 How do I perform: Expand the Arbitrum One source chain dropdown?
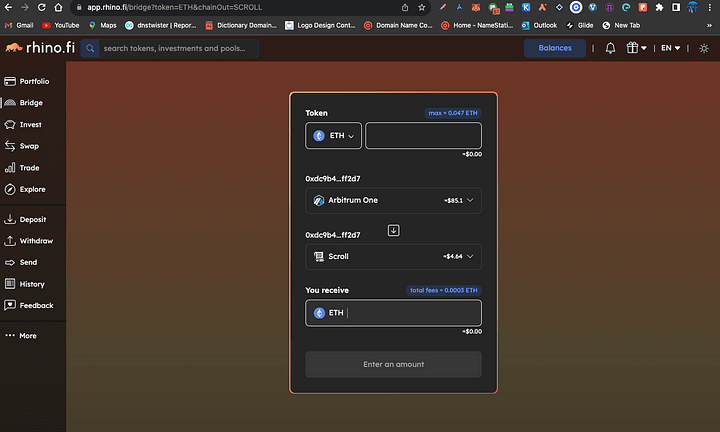click(x=393, y=200)
